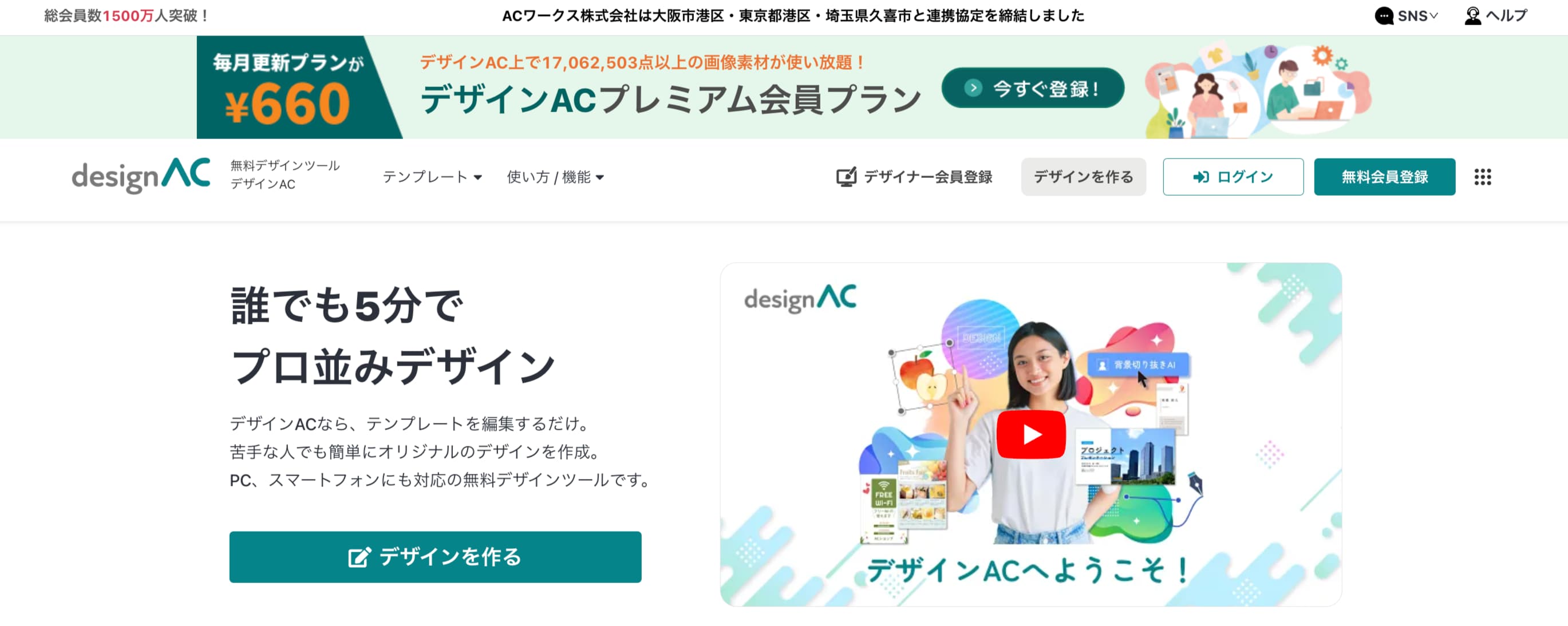
Task: Open the SNS dropdown chevron
Action: [1433, 16]
